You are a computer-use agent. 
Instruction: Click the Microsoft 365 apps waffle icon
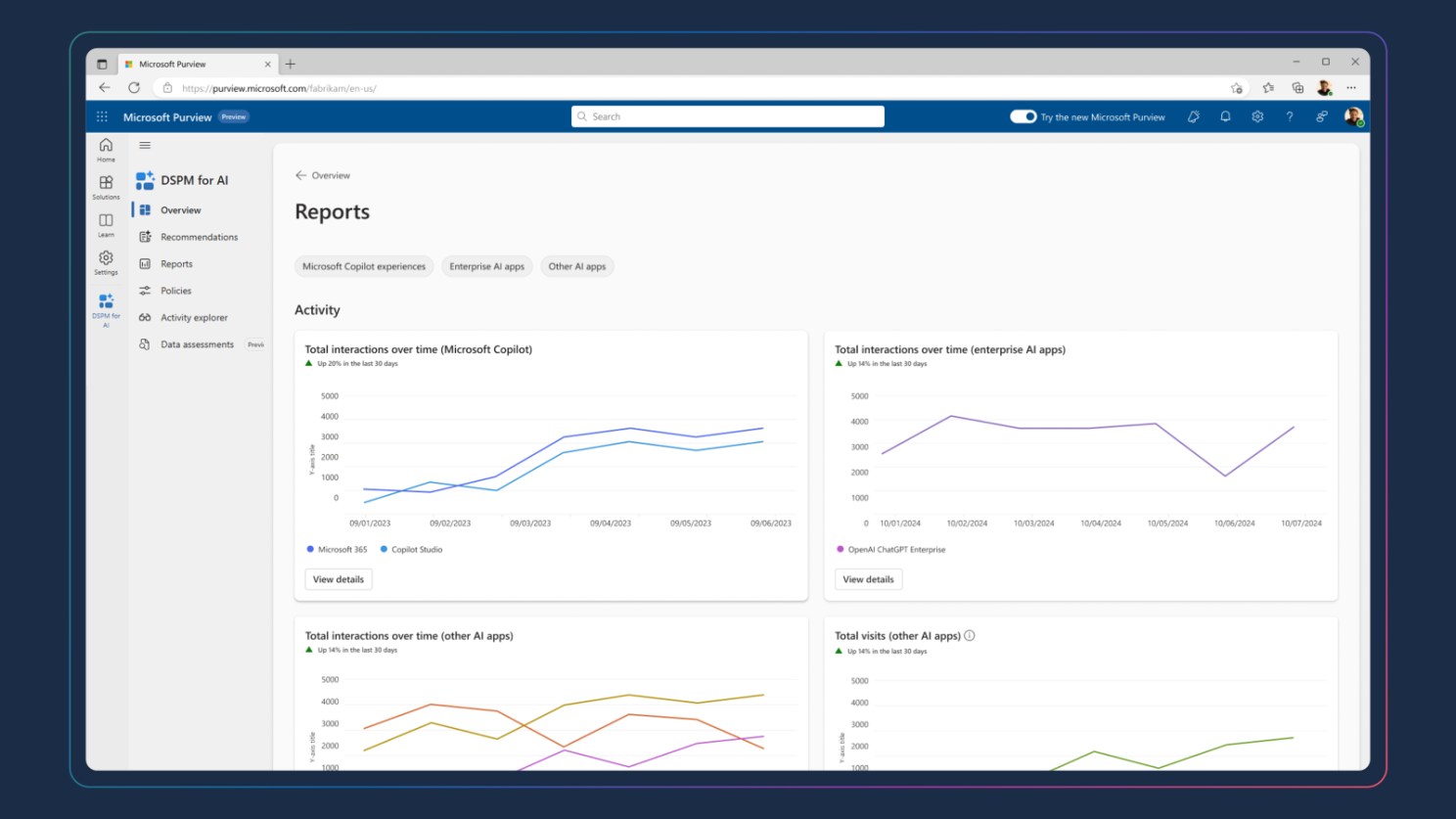pyautogui.click(x=102, y=116)
